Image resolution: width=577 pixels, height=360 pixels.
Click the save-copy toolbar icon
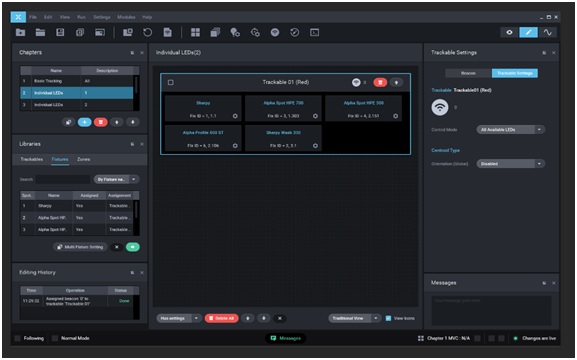tap(80, 32)
